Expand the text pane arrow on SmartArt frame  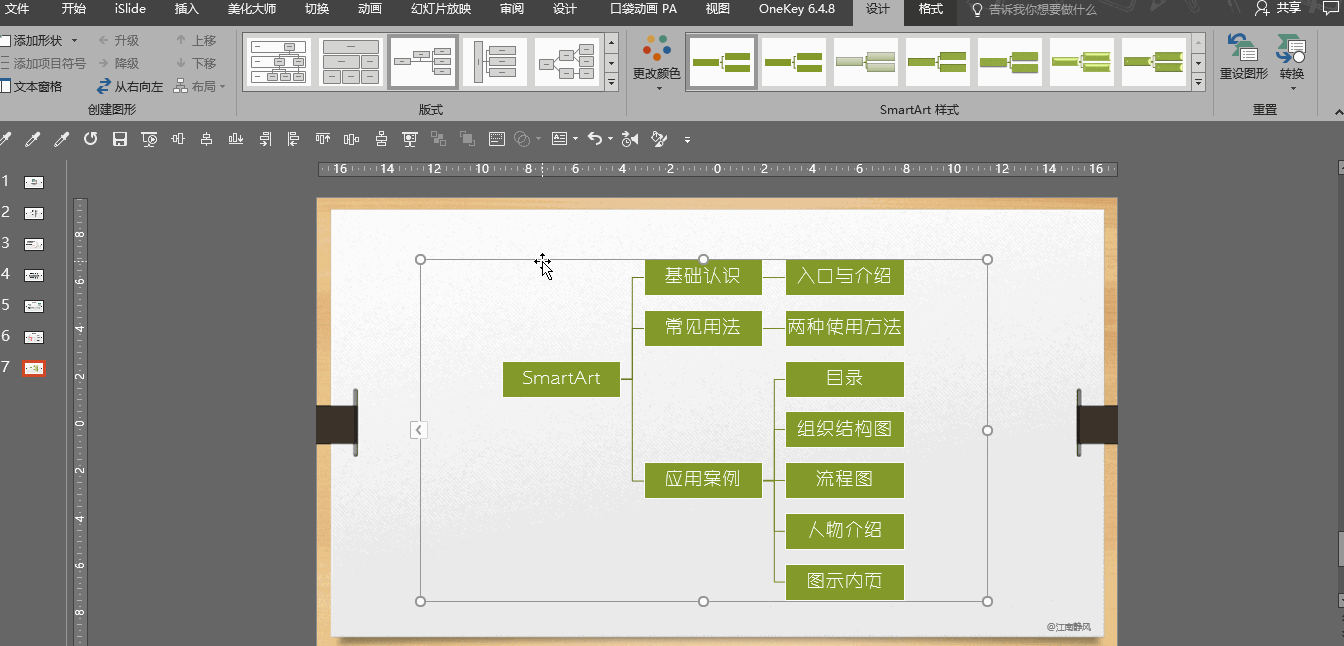(x=419, y=430)
